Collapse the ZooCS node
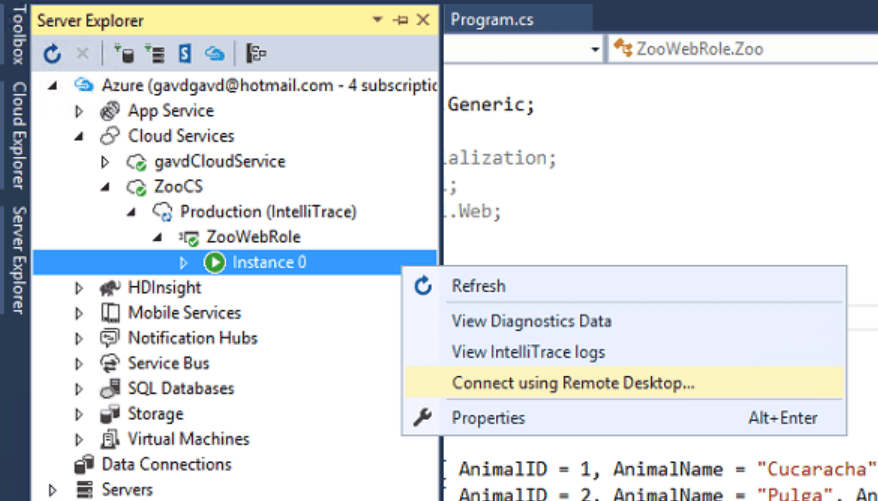The width and height of the screenshot is (878, 501). (105, 187)
